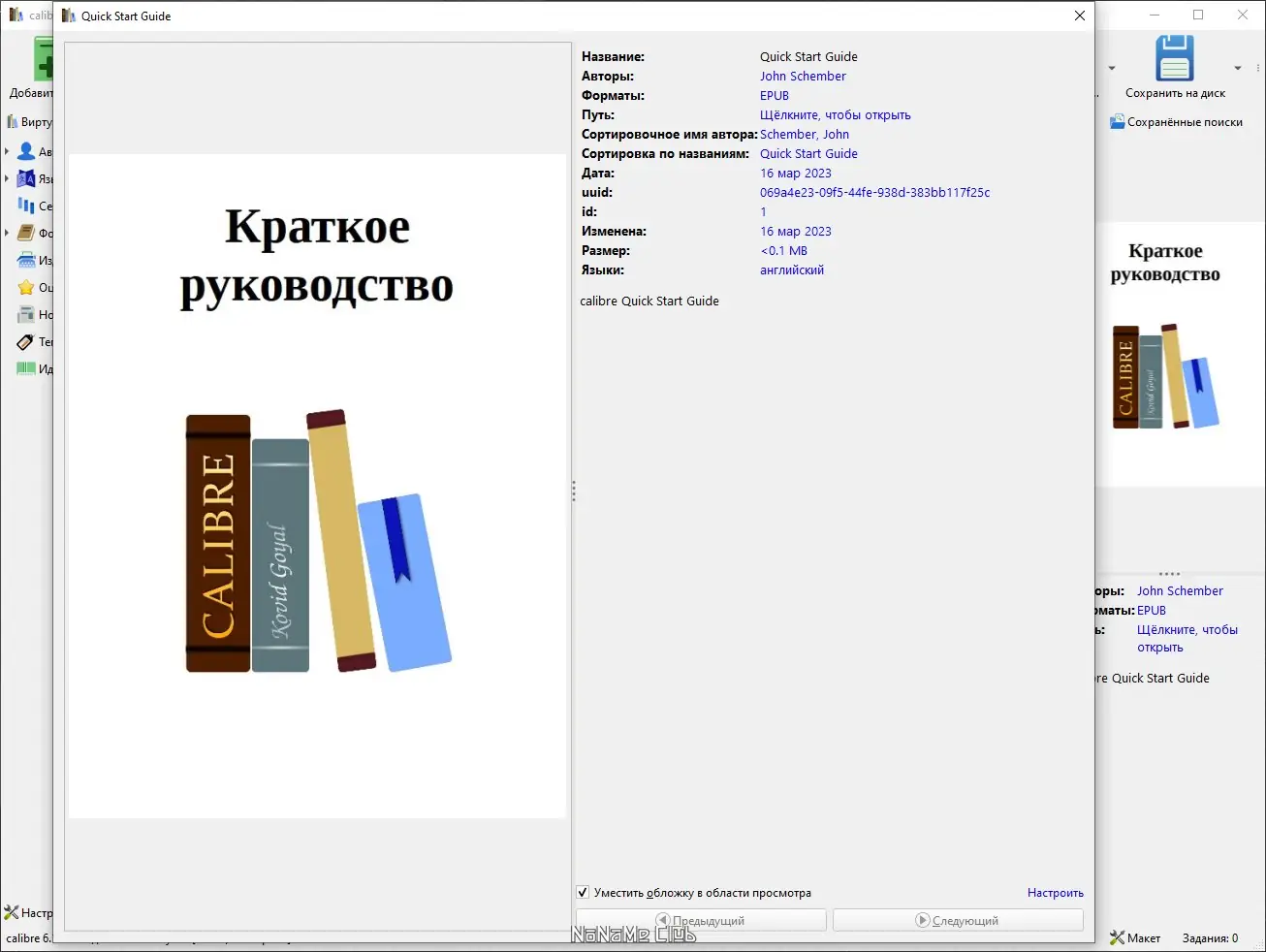
Task: Click the green Add books icon
Action: coord(43,58)
